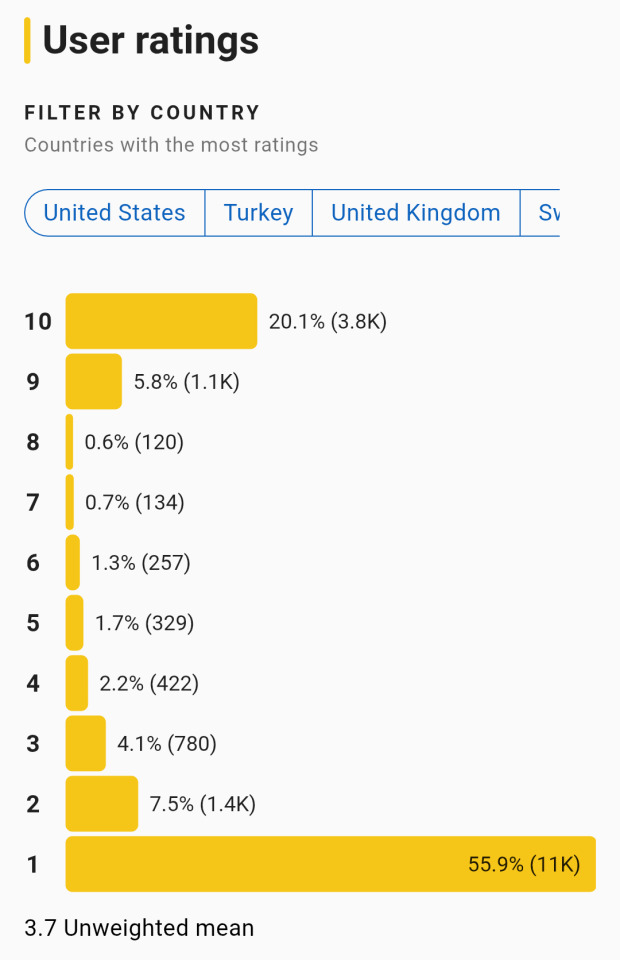
Task: Open the 4-star rating bar
Action: pyautogui.click(x=77, y=683)
